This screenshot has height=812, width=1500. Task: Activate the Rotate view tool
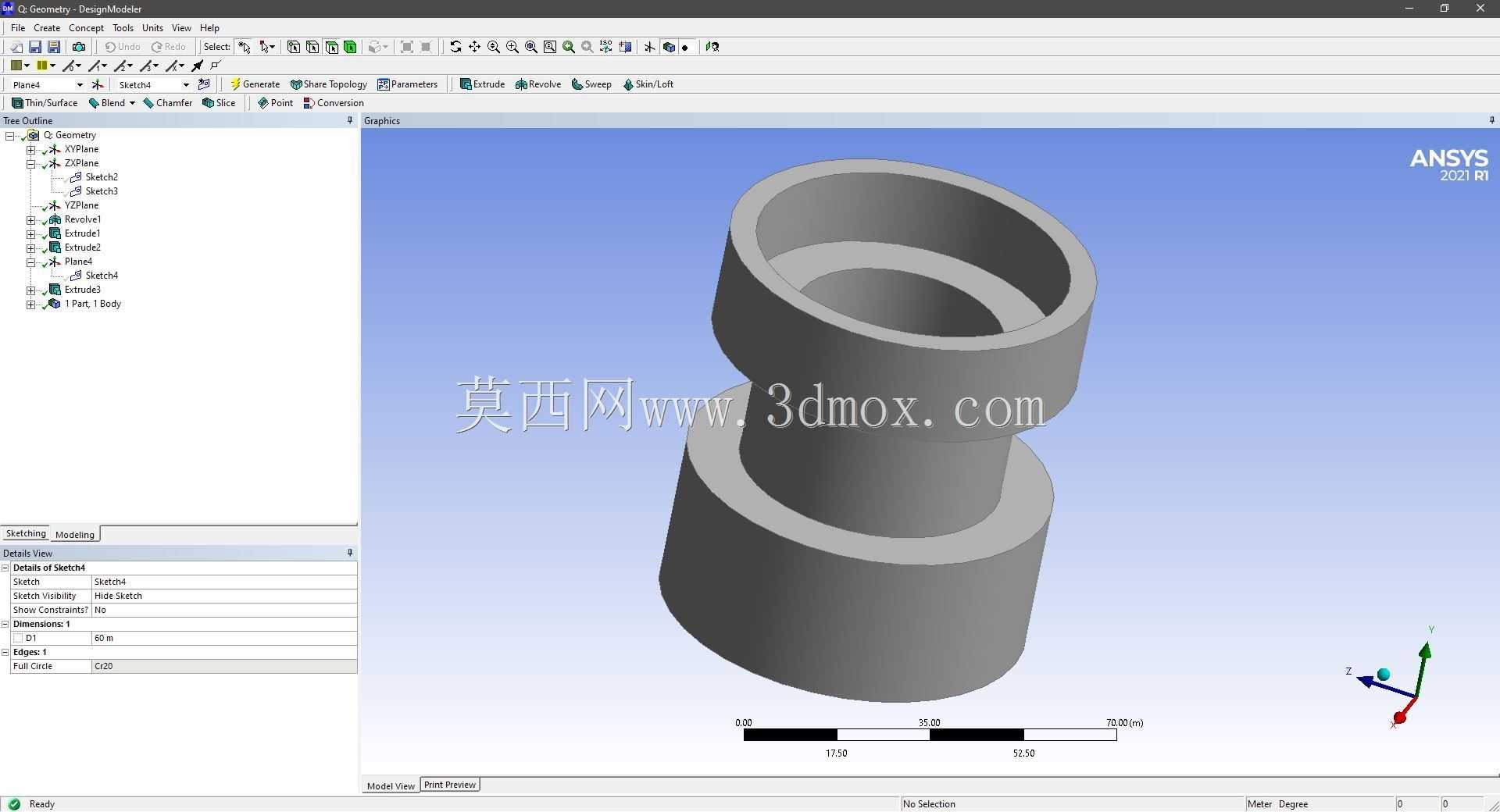pos(455,47)
